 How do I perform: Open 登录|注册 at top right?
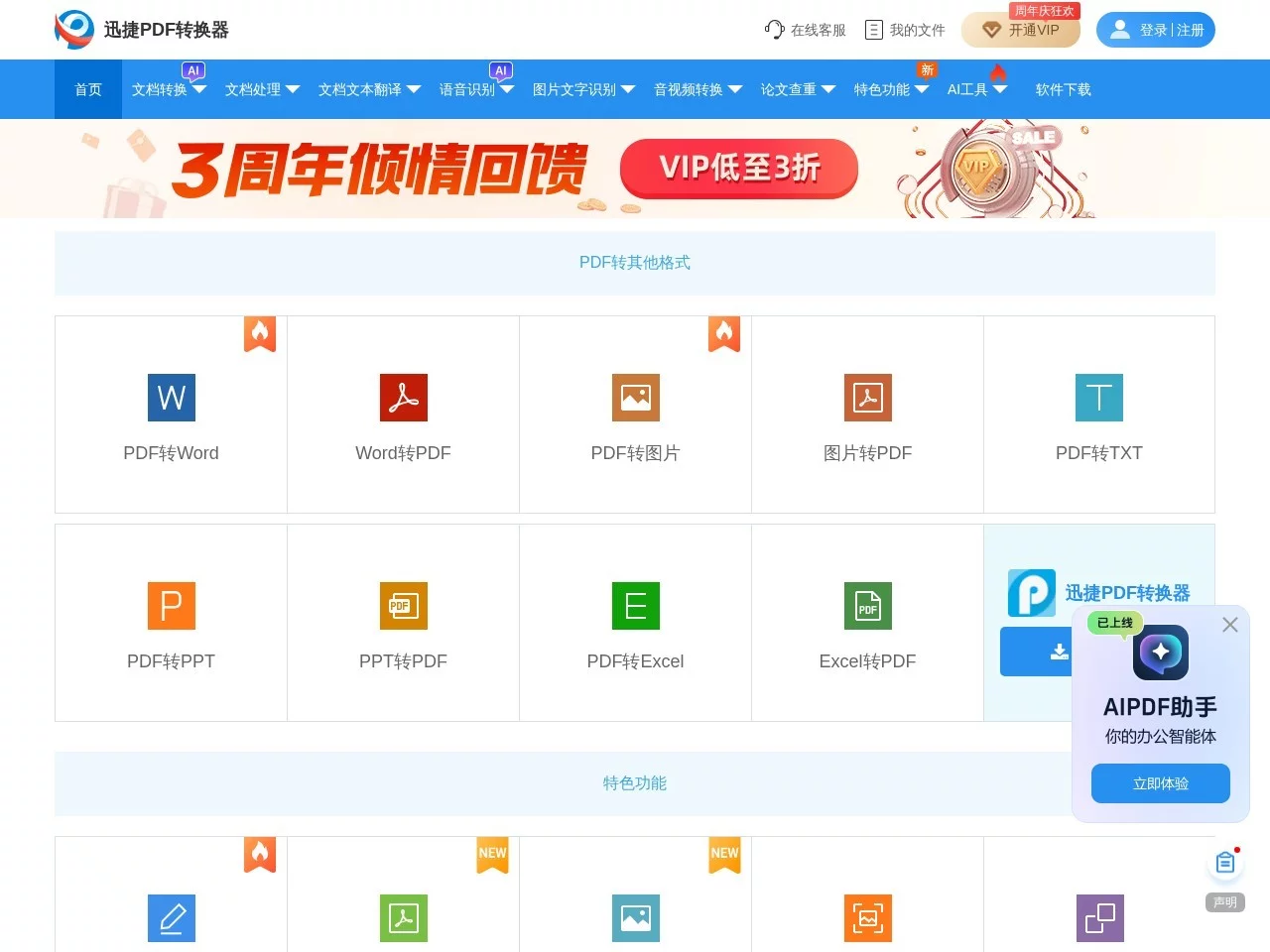coord(1155,30)
